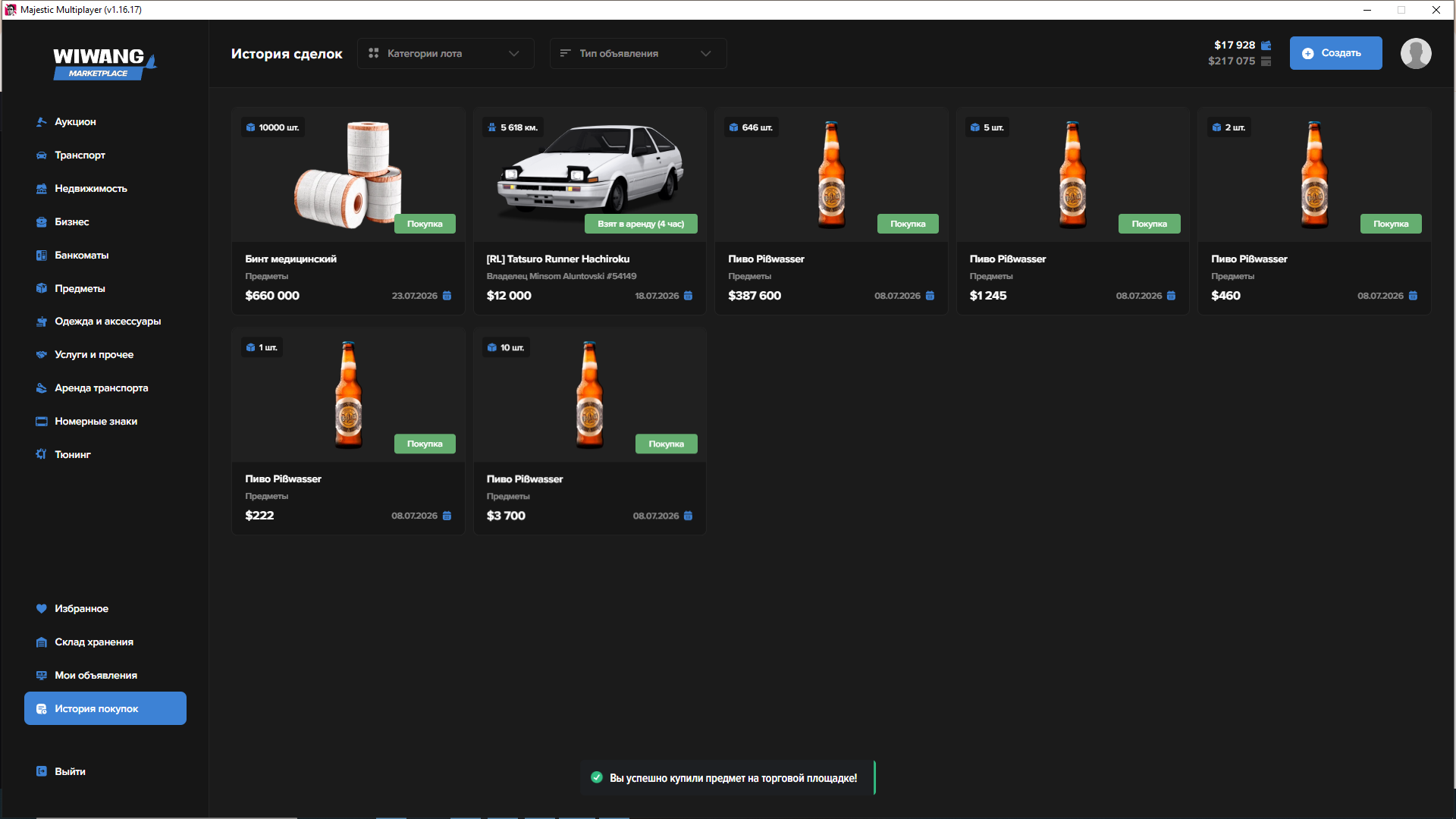The height and width of the screenshot is (819, 1456).
Task: Open История покупок page
Action: (x=105, y=708)
